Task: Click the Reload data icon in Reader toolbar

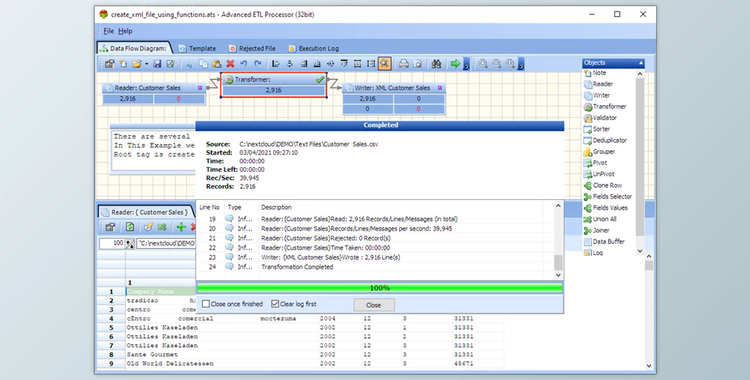Action: (x=130, y=227)
